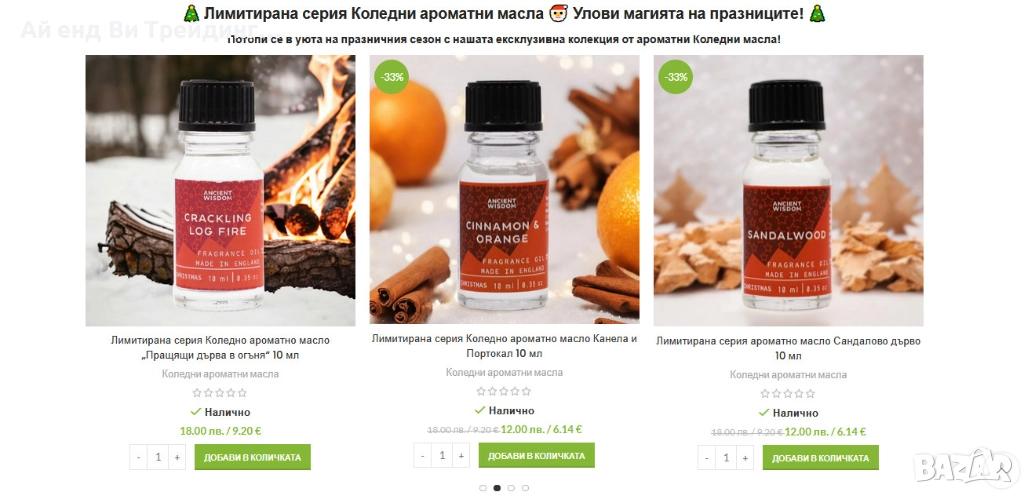Add Пращящи дърва oil to cart
This screenshot has height=495, width=1024.
pos(253,457)
